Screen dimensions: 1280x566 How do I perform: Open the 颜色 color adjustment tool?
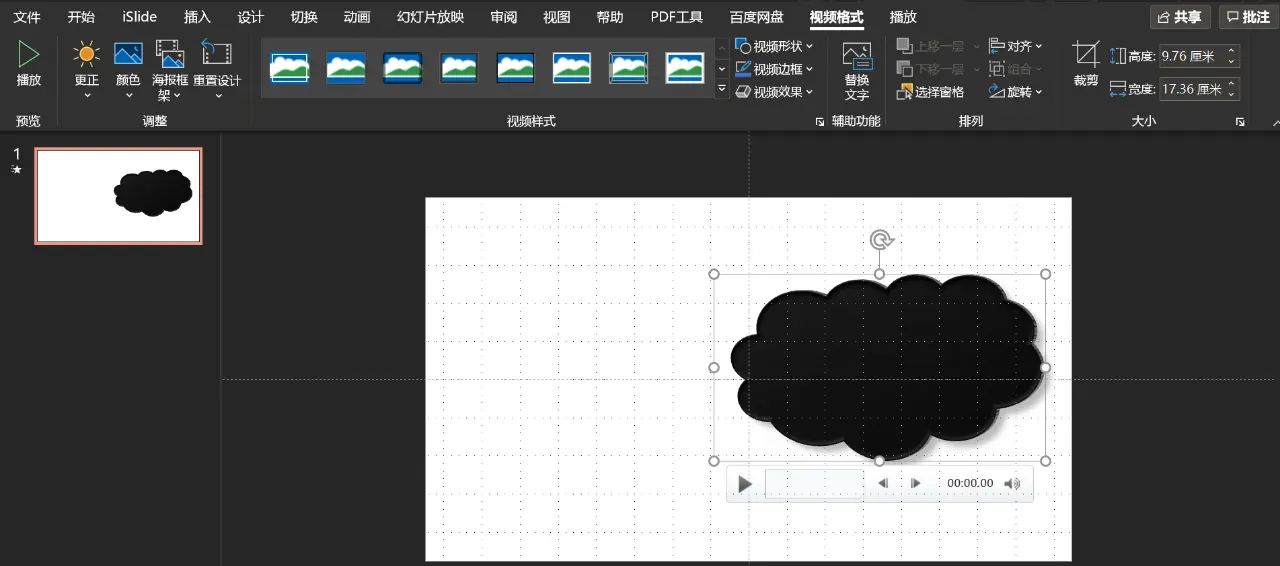128,56
